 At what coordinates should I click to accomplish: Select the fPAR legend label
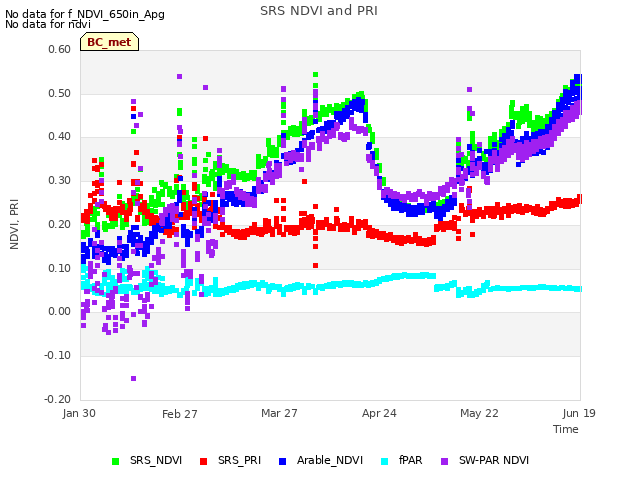coord(411,460)
